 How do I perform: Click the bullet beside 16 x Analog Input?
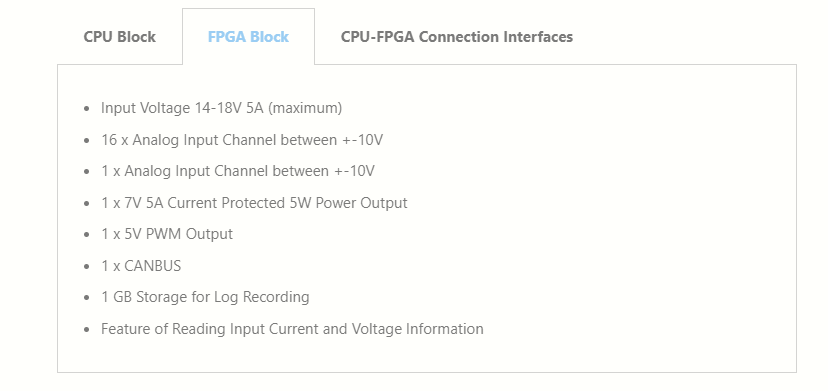[x=87, y=141]
